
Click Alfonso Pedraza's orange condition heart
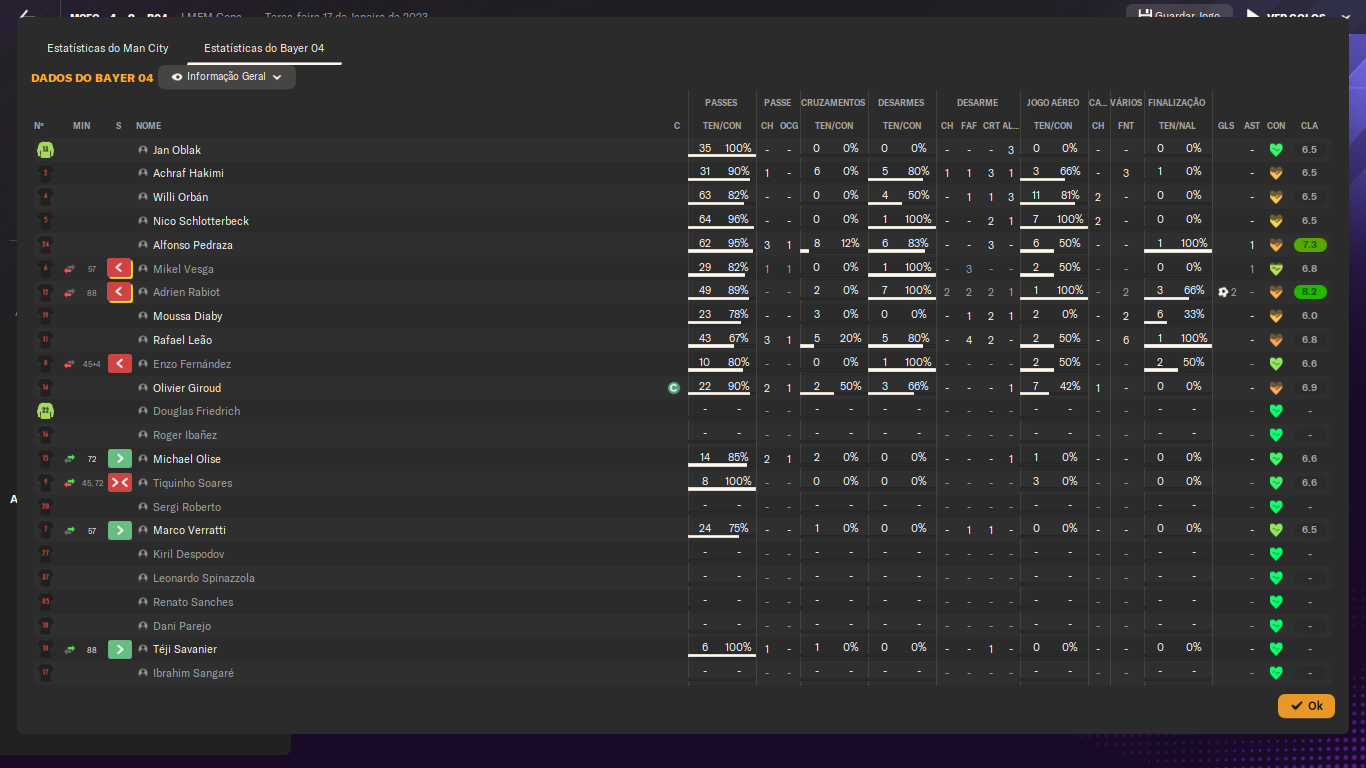tap(1276, 245)
